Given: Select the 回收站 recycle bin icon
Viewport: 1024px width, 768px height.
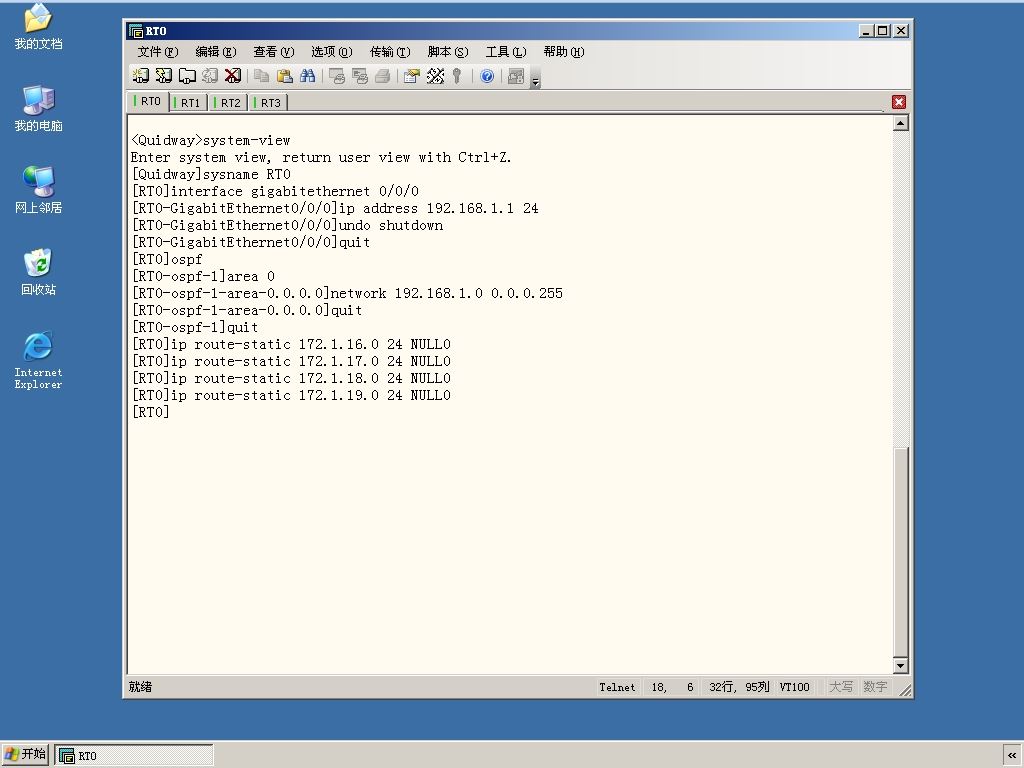Looking at the screenshot, I should pyautogui.click(x=39, y=272).
